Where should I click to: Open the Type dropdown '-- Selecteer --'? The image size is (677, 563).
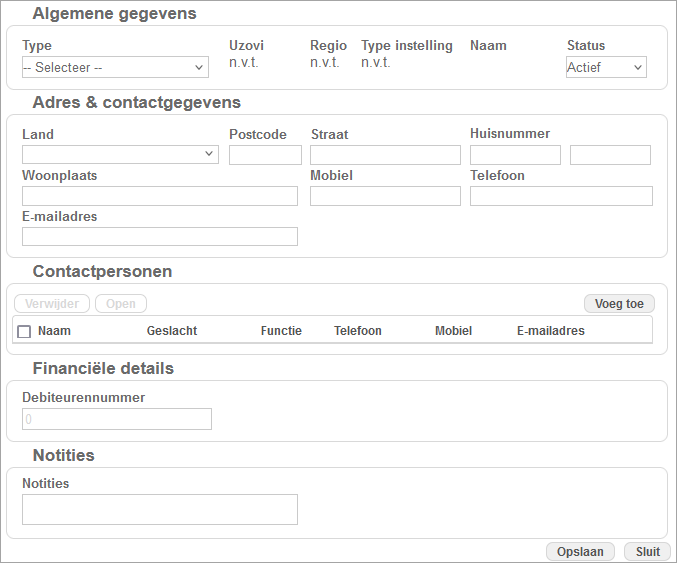point(115,68)
